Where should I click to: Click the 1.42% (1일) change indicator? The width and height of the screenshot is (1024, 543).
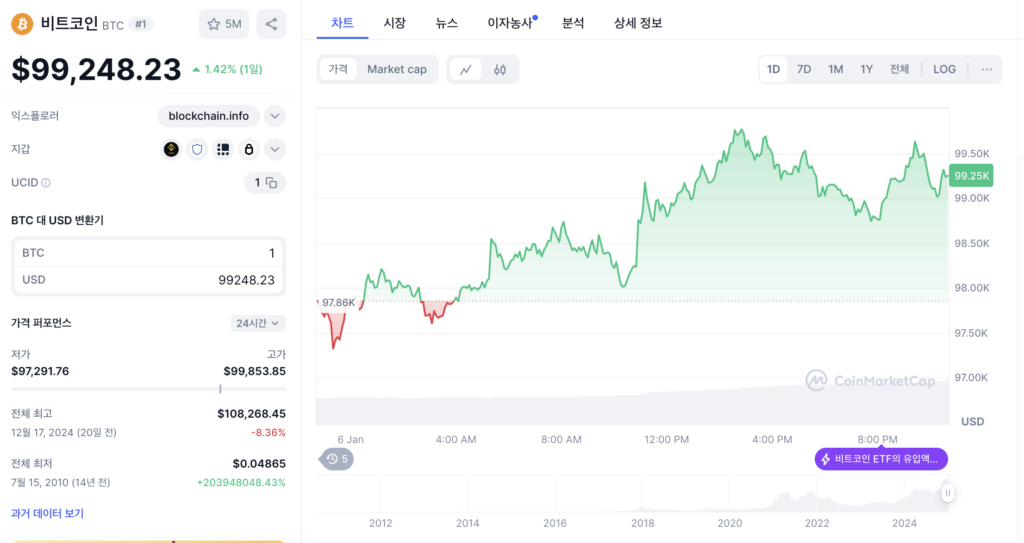coord(227,69)
